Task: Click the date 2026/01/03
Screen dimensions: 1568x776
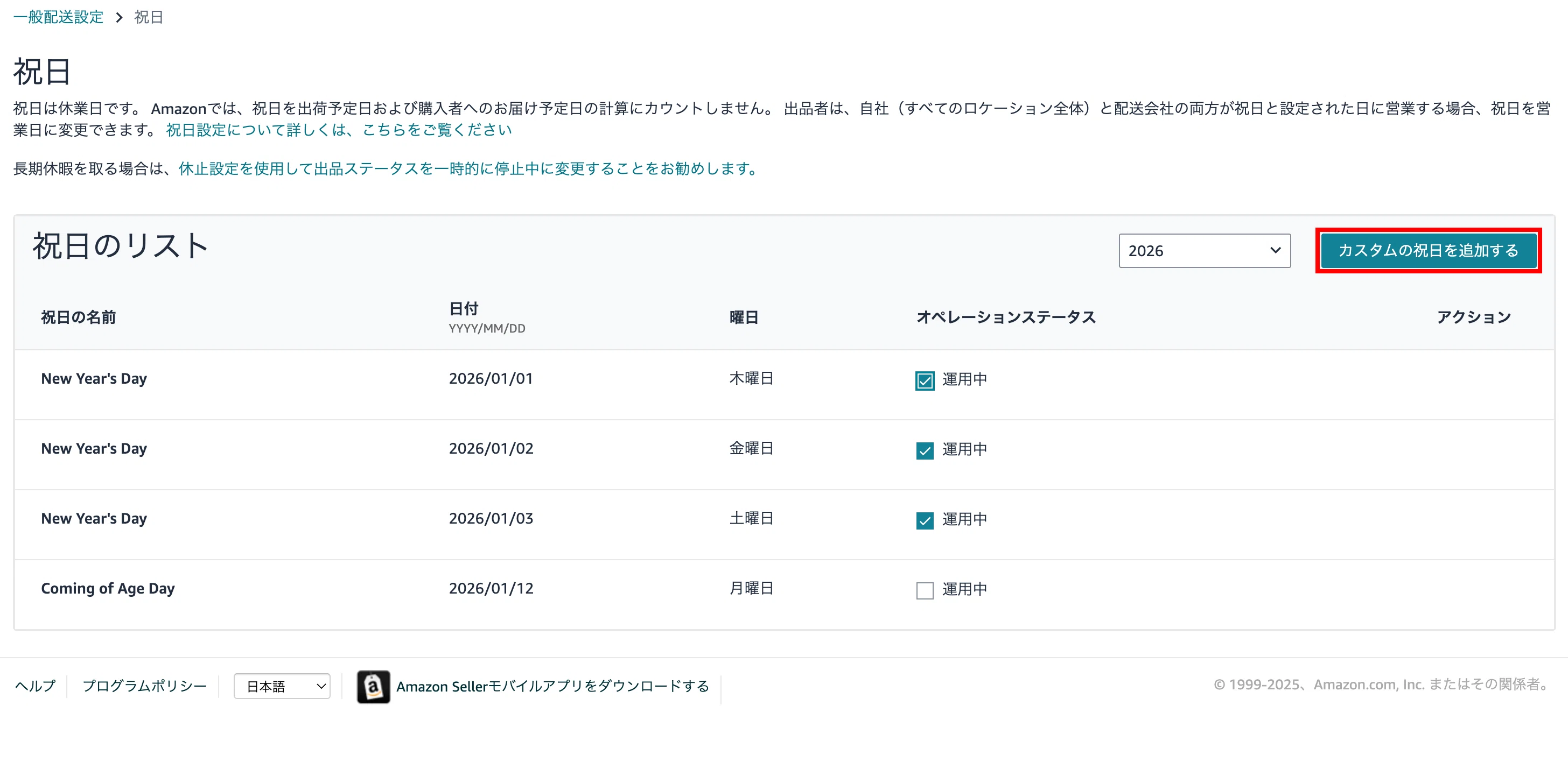Action: tap(491, 518)
